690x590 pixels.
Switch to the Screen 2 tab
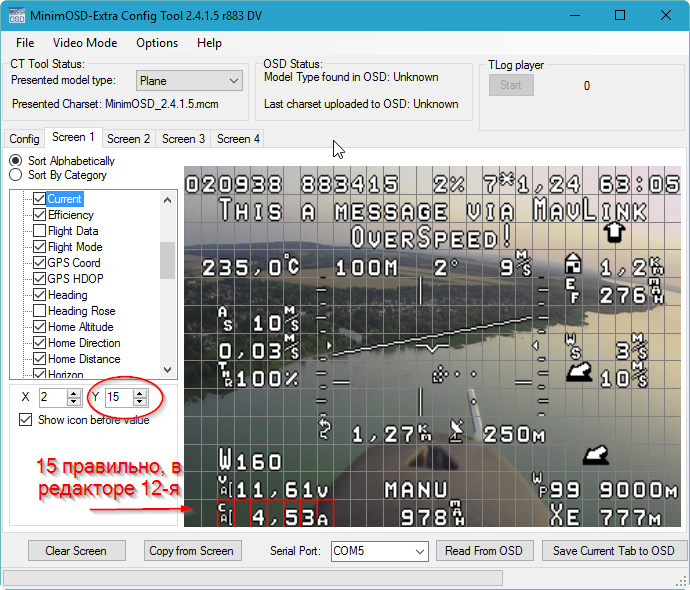coord(128,139)
